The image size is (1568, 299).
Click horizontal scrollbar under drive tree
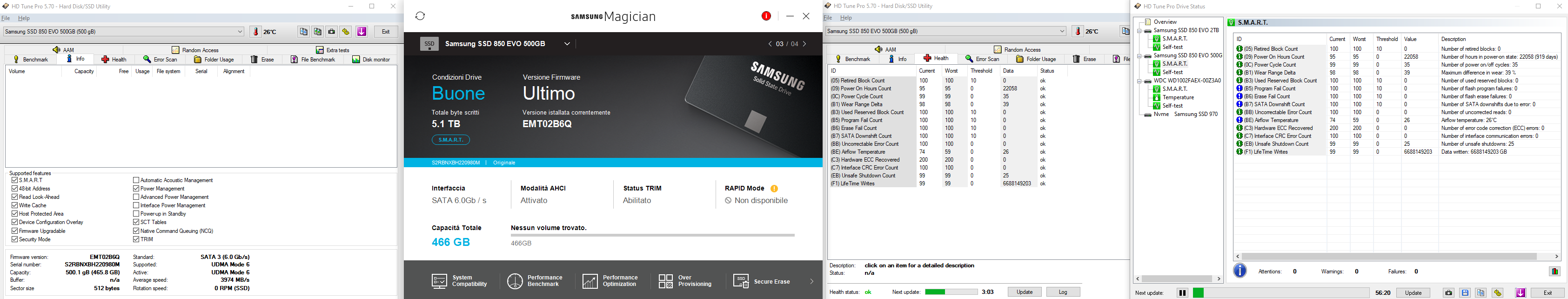tap(1178, 279)
